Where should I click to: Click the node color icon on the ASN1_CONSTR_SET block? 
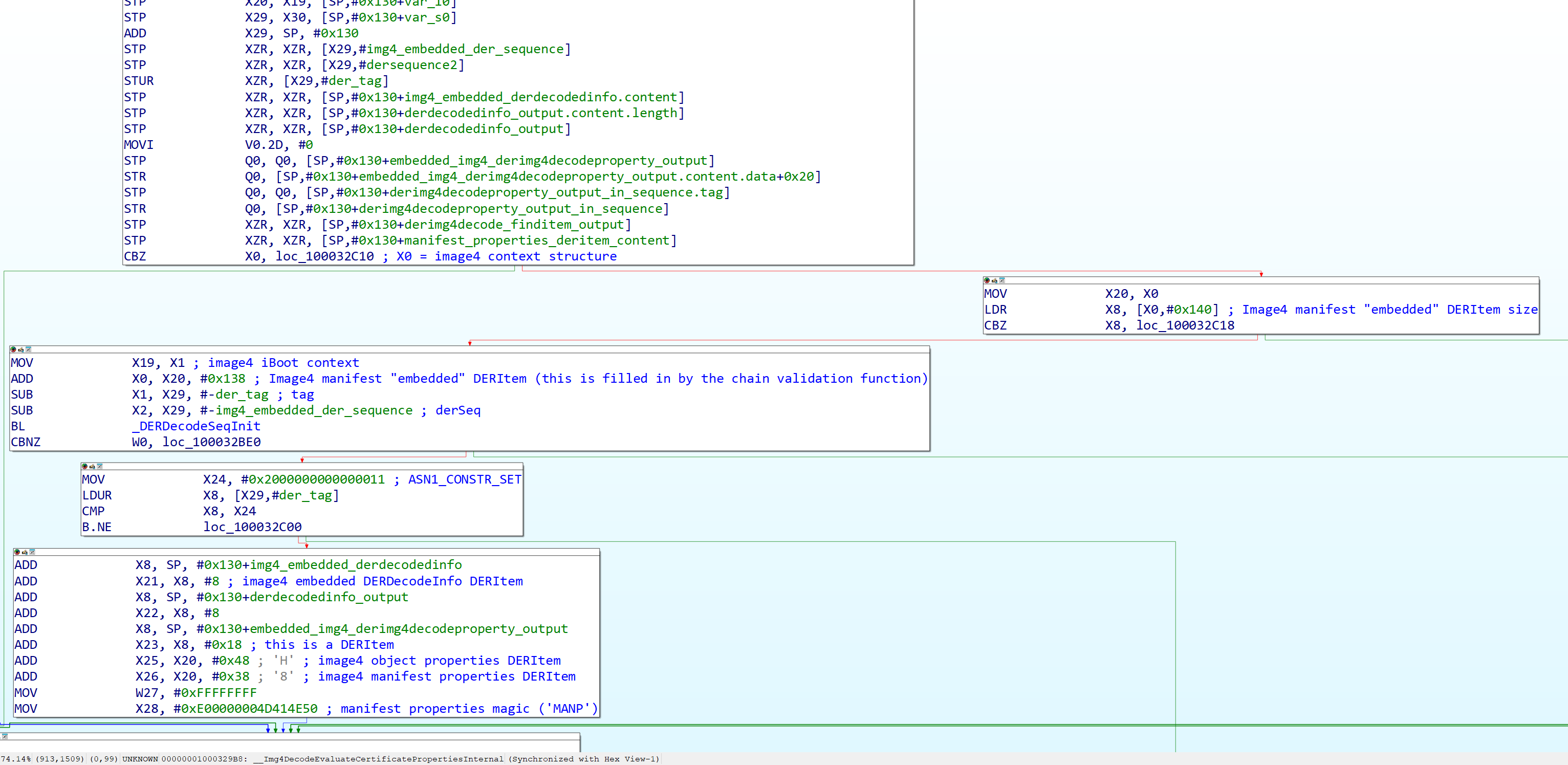coord(84,466)
